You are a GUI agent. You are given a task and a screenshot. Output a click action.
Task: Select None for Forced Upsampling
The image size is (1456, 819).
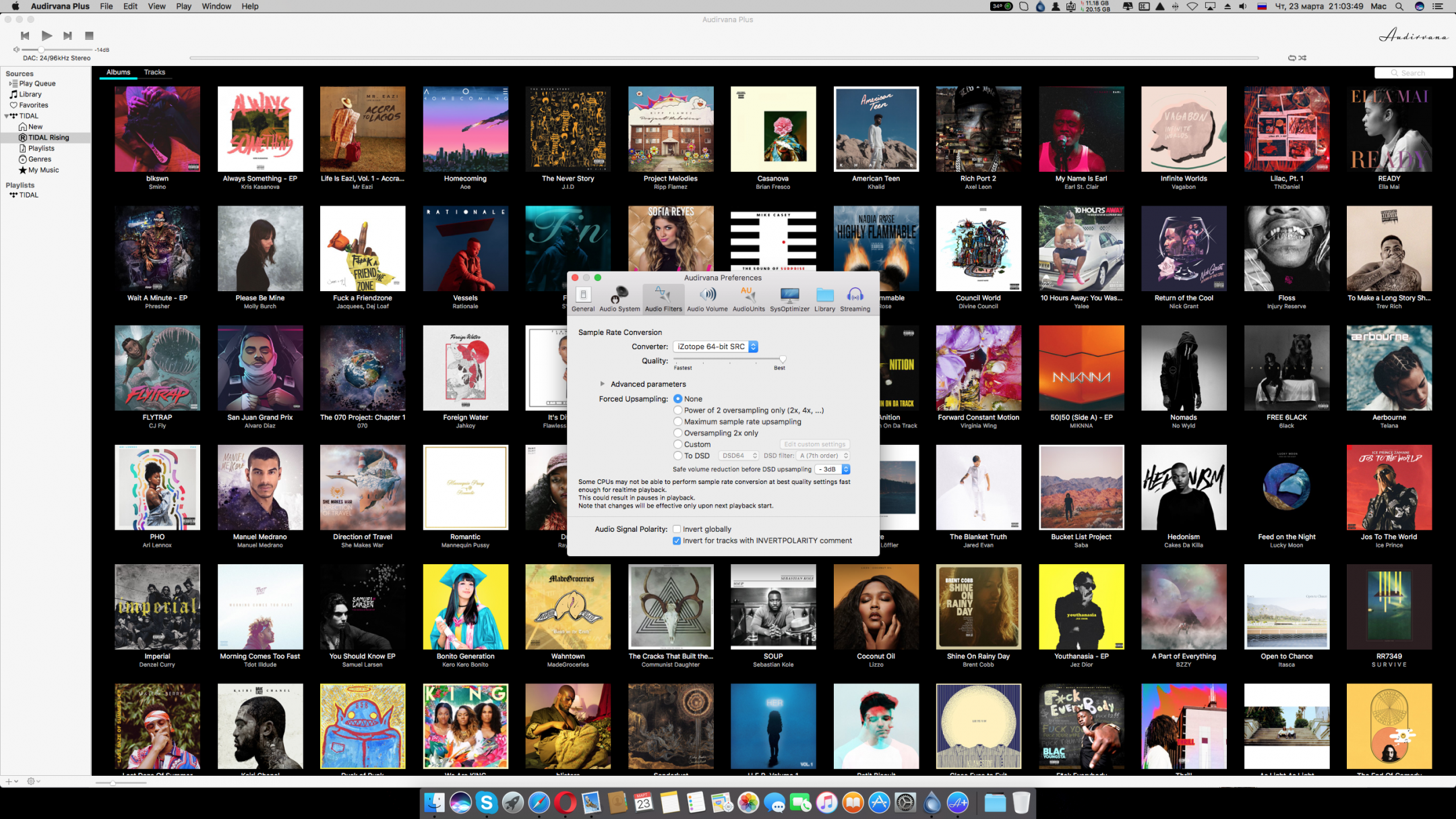[x=677, y=399]
